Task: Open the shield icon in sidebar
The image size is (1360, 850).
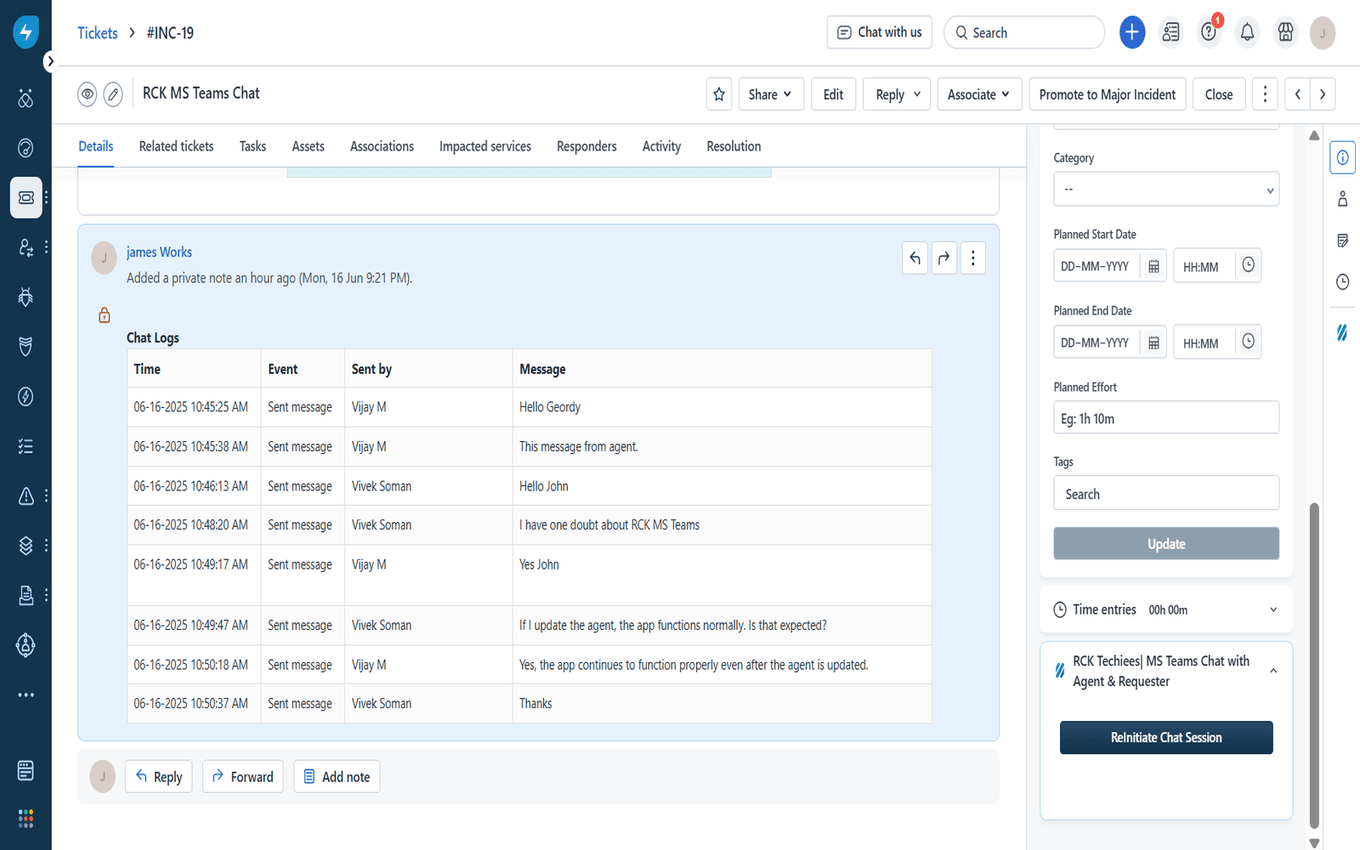Action: point(26,347)
